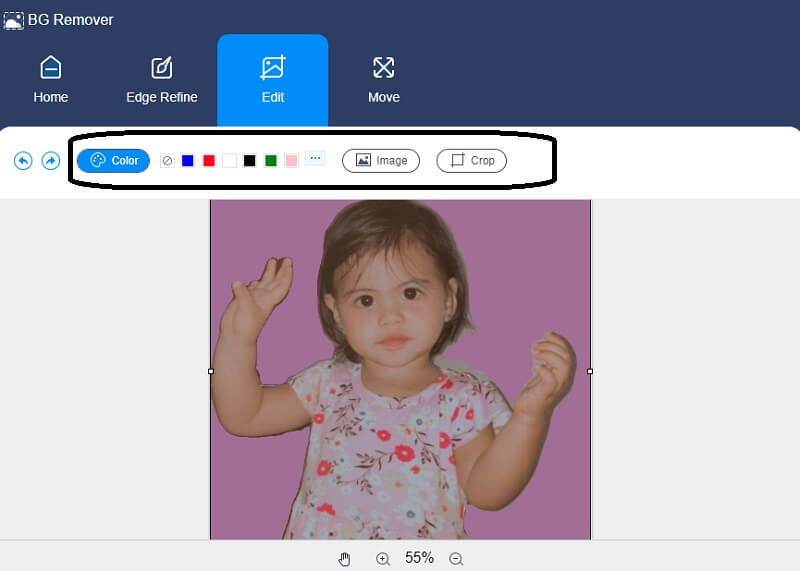
Task: Click the 55% zoom level indicator
Action: 419,558
